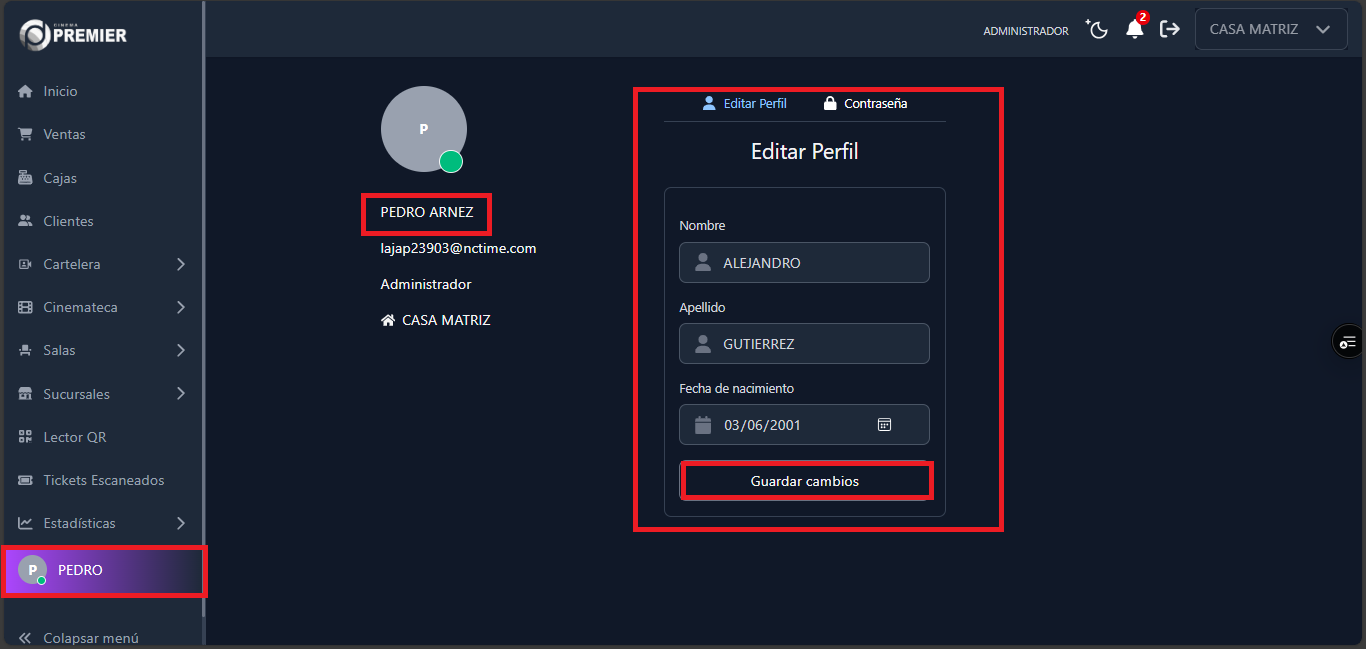Open Lector QR scanner
Image resolution: width=1366 pixels, height=649 pixels.
click(74, 437)
